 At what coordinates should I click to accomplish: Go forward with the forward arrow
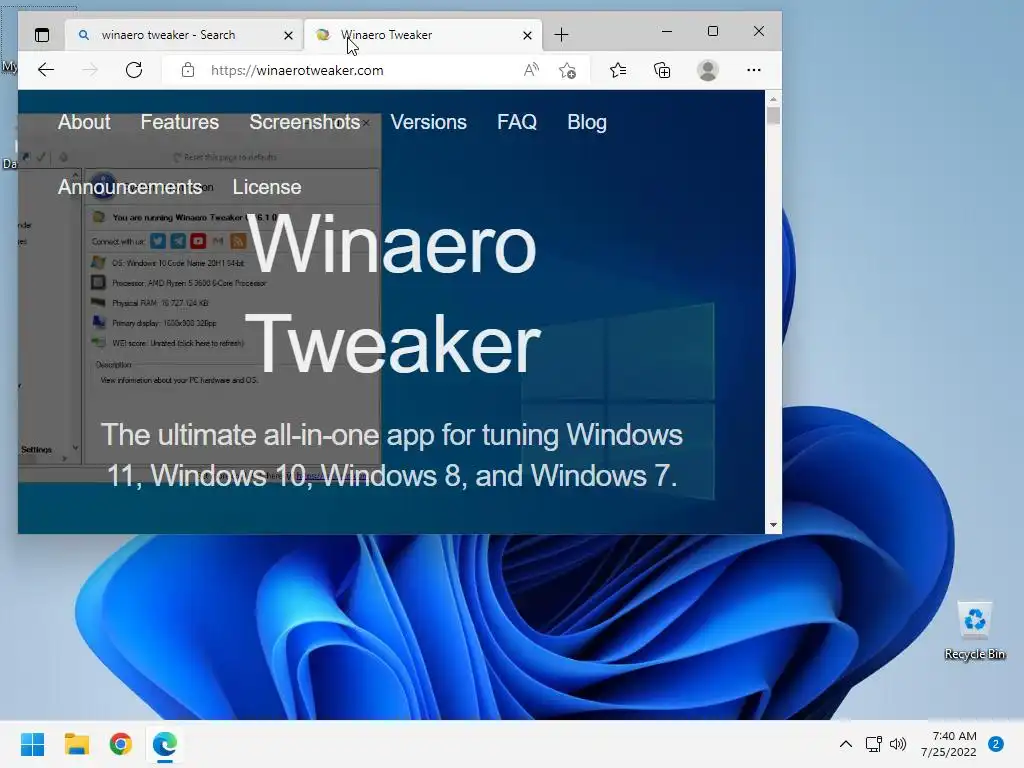click(90, 70)
